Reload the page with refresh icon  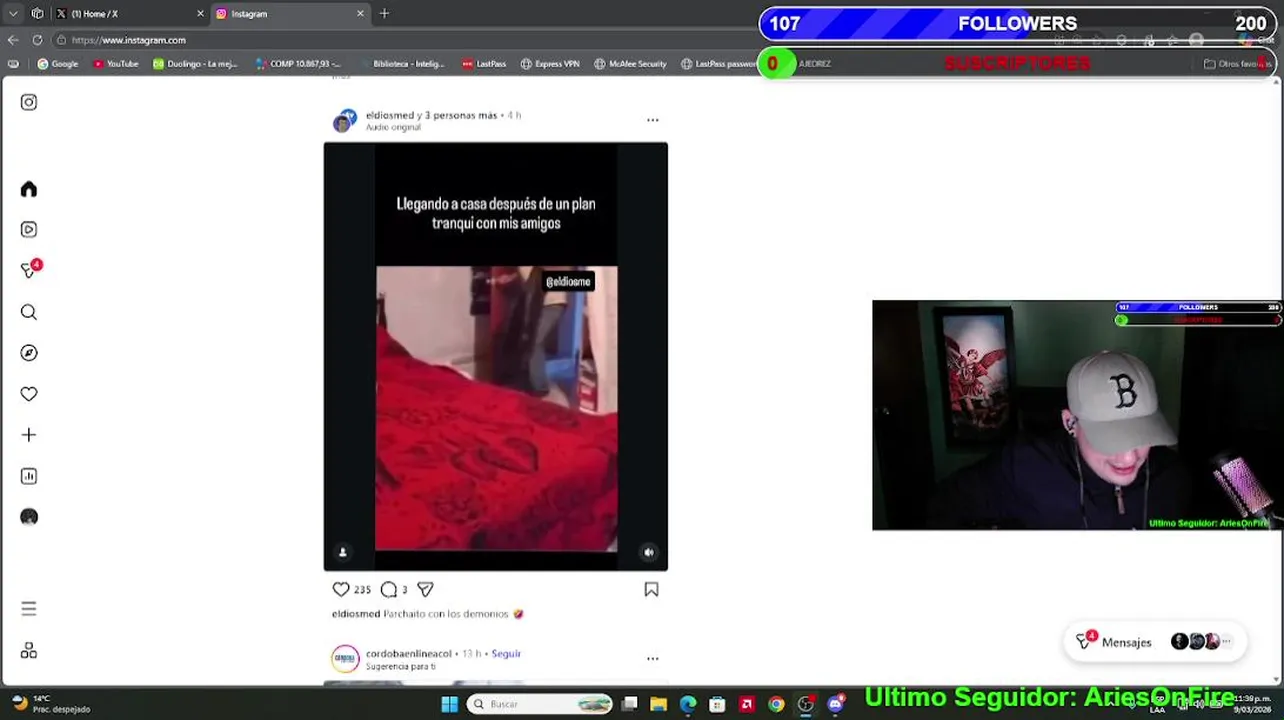pos(37,40)
